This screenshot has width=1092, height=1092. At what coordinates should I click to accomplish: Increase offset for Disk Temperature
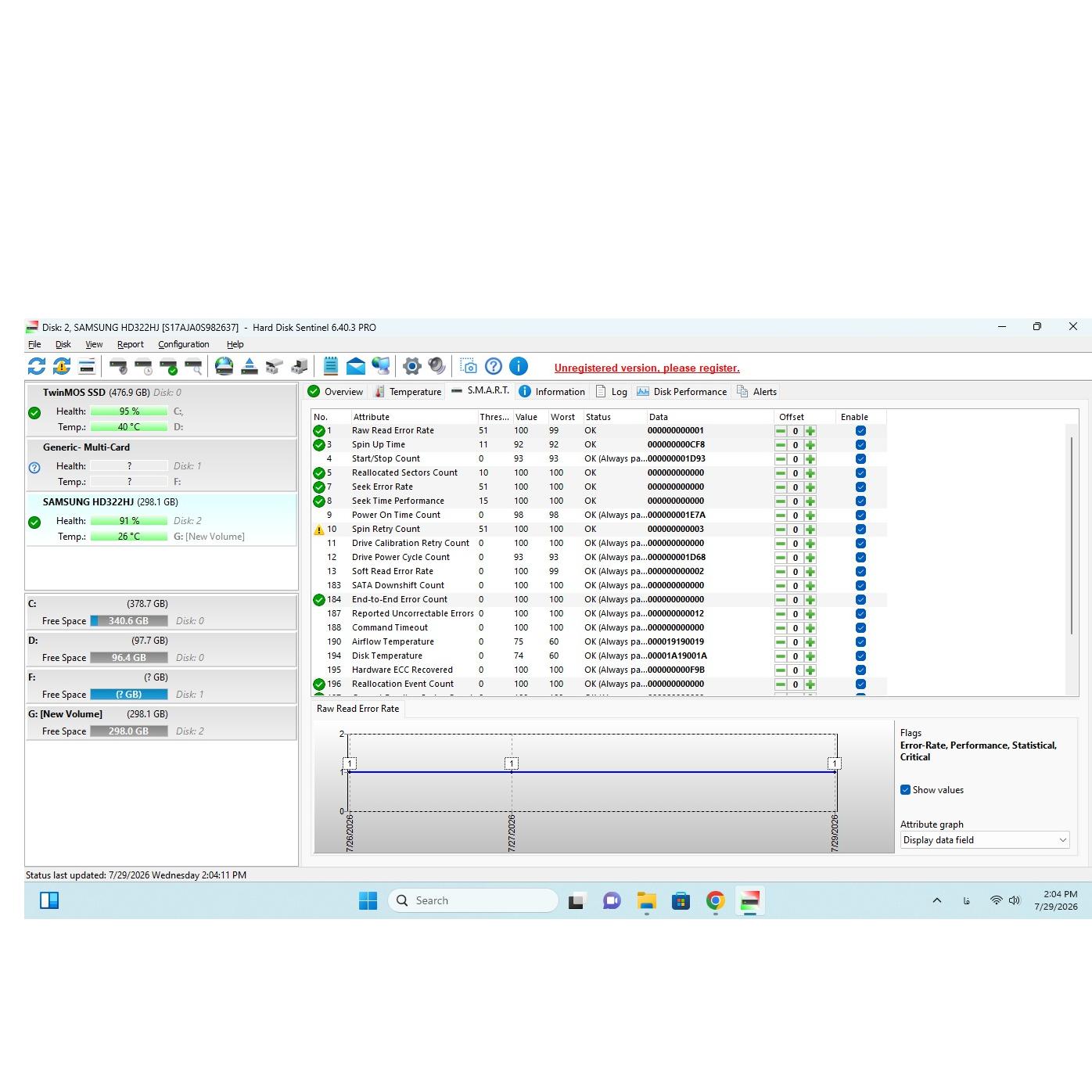(810, 656)
